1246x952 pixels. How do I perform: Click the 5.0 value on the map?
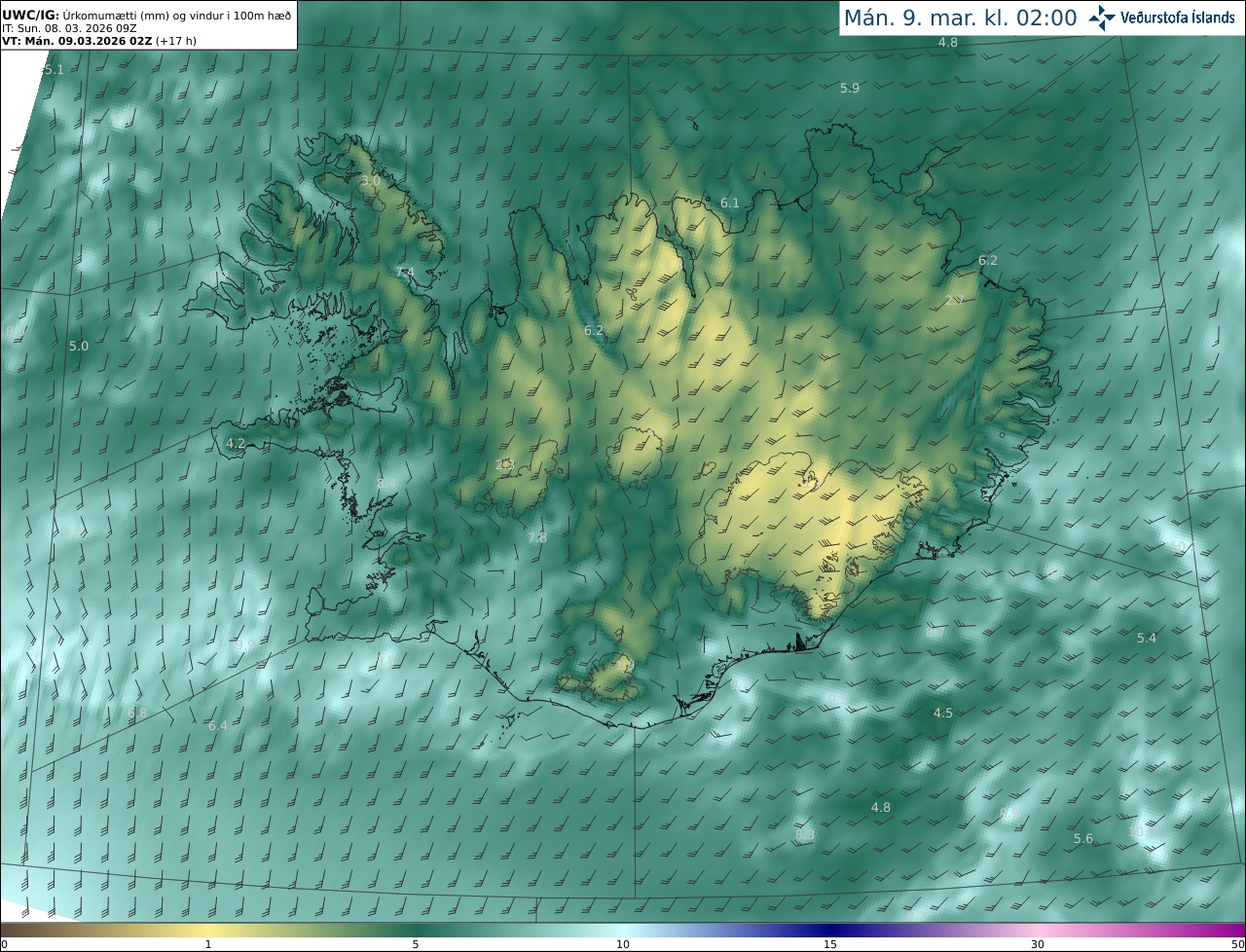pos(79,346)
